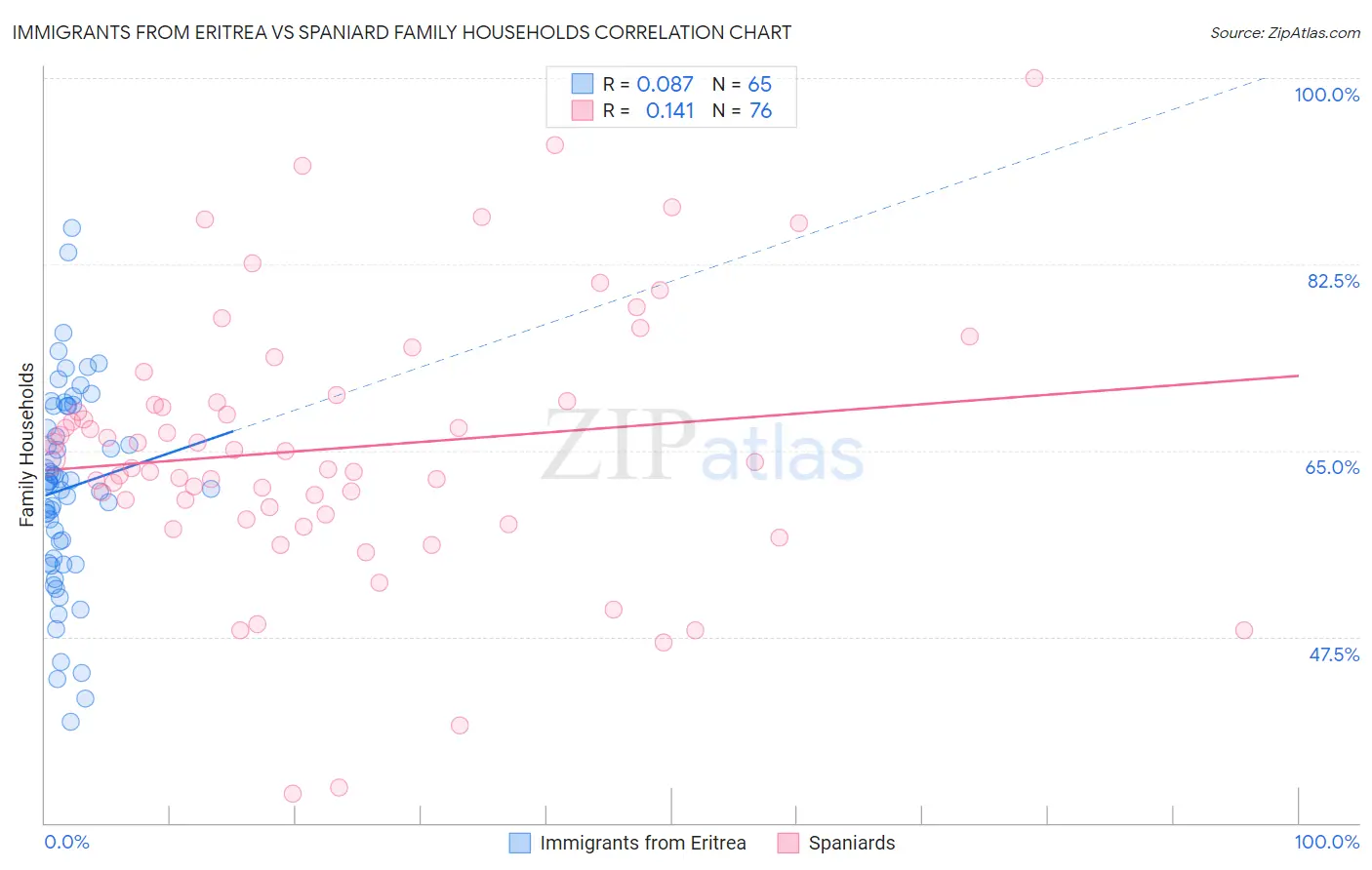This screenshot has height=870, width=1372.
Task: Click the blue Immigrants from Eritrea legend swatch
Action: point(520,843)
